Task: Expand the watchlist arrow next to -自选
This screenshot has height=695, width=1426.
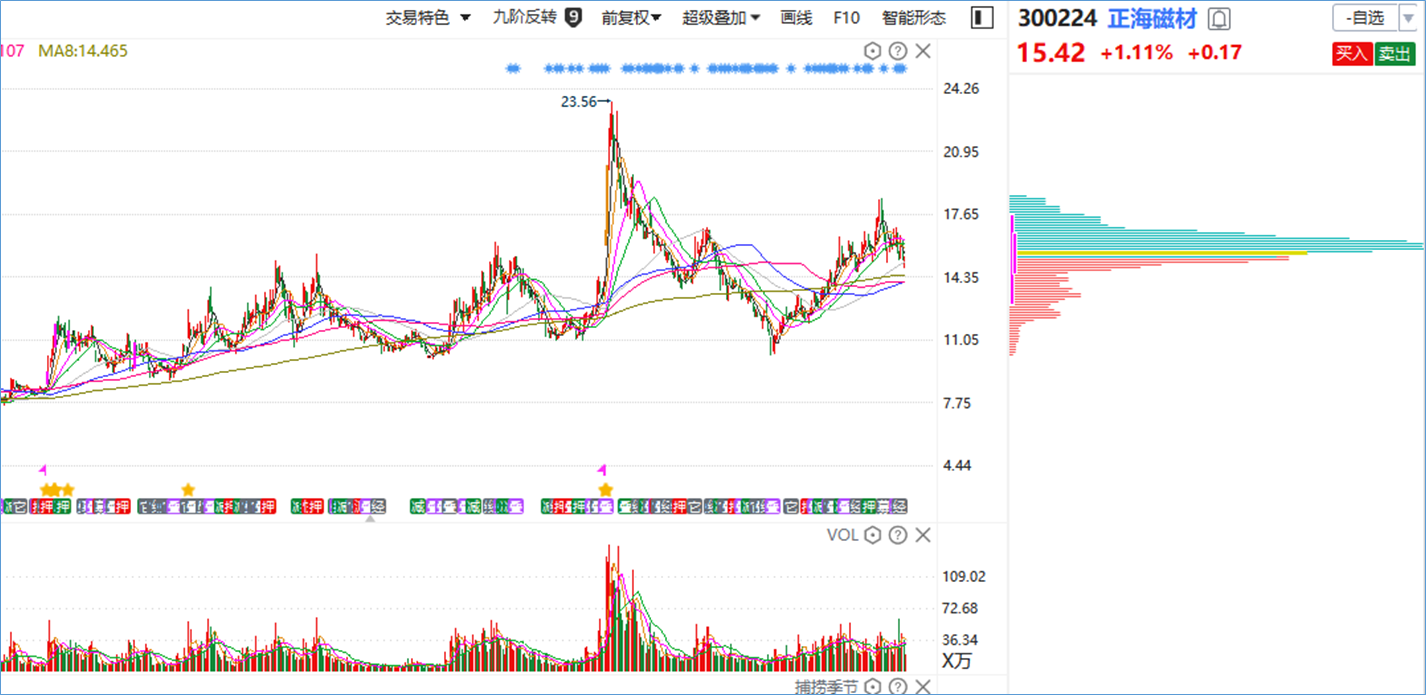Action: tap(1408, 18)
